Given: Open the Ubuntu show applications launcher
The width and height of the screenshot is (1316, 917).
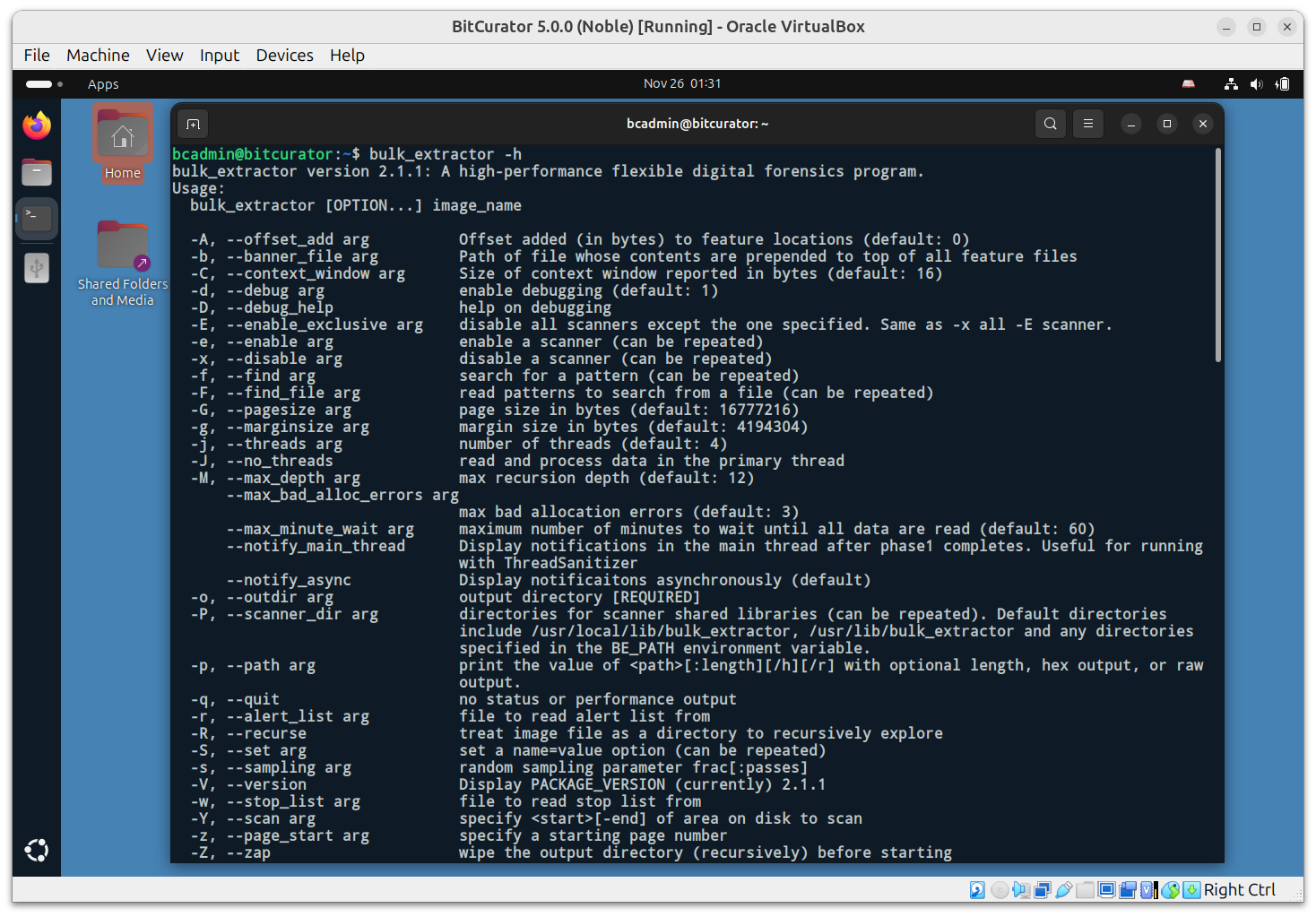Looking at the screenshot, I should pos(37,850).
